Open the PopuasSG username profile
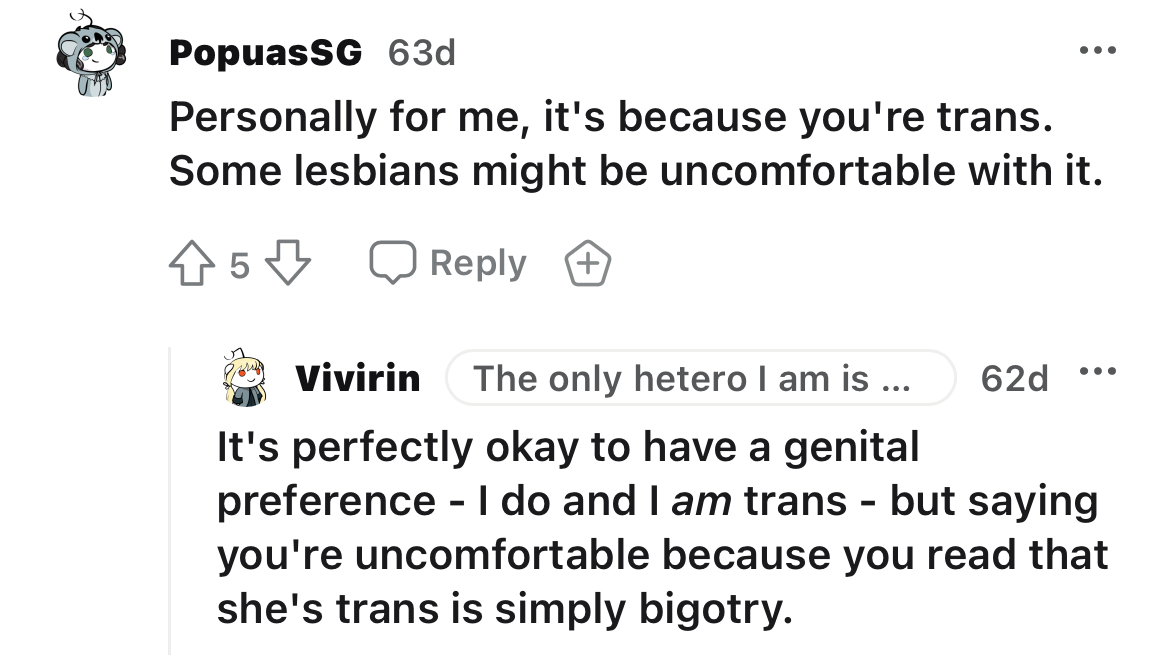The width and height of the screenshot is (1170, 655). click(x=266, y=53)
